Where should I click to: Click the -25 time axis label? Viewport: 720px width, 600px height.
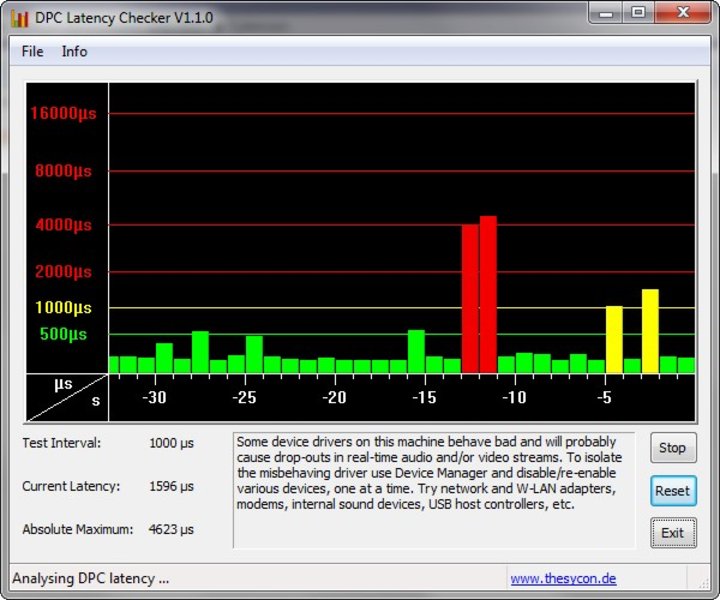pos(244,397)
